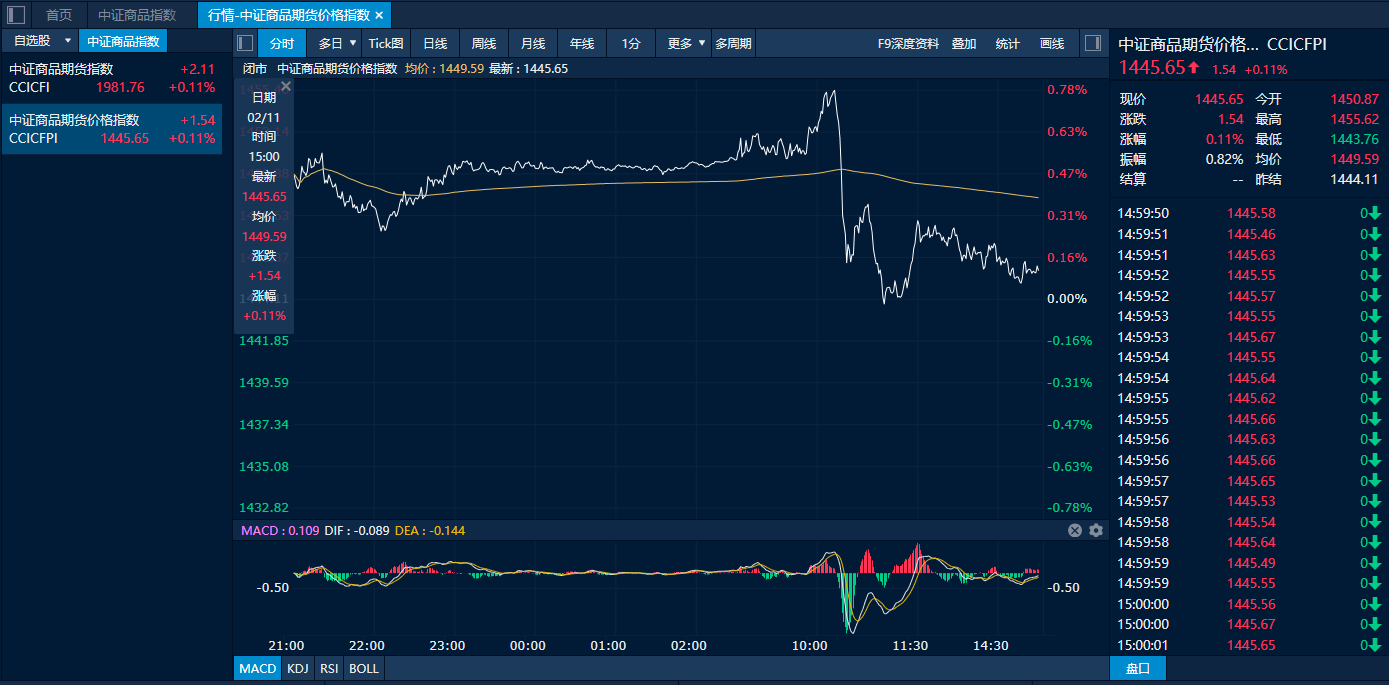The height and width of the screenshot is (685, 1389).
Task: Close the floating date info box
Action: point(286,87)
